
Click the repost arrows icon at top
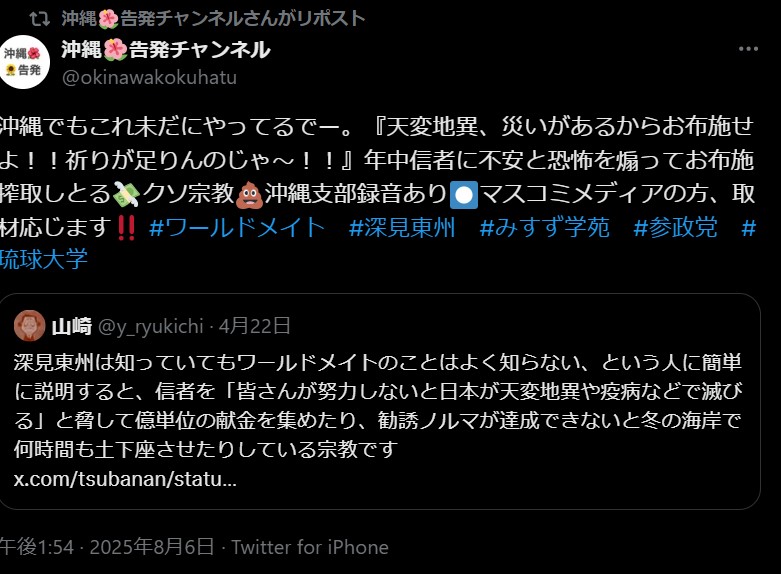coord(39,19)
